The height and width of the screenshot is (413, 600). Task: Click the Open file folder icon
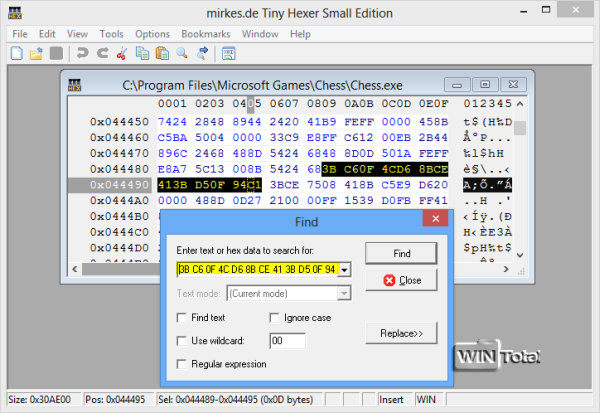[36, 52]
